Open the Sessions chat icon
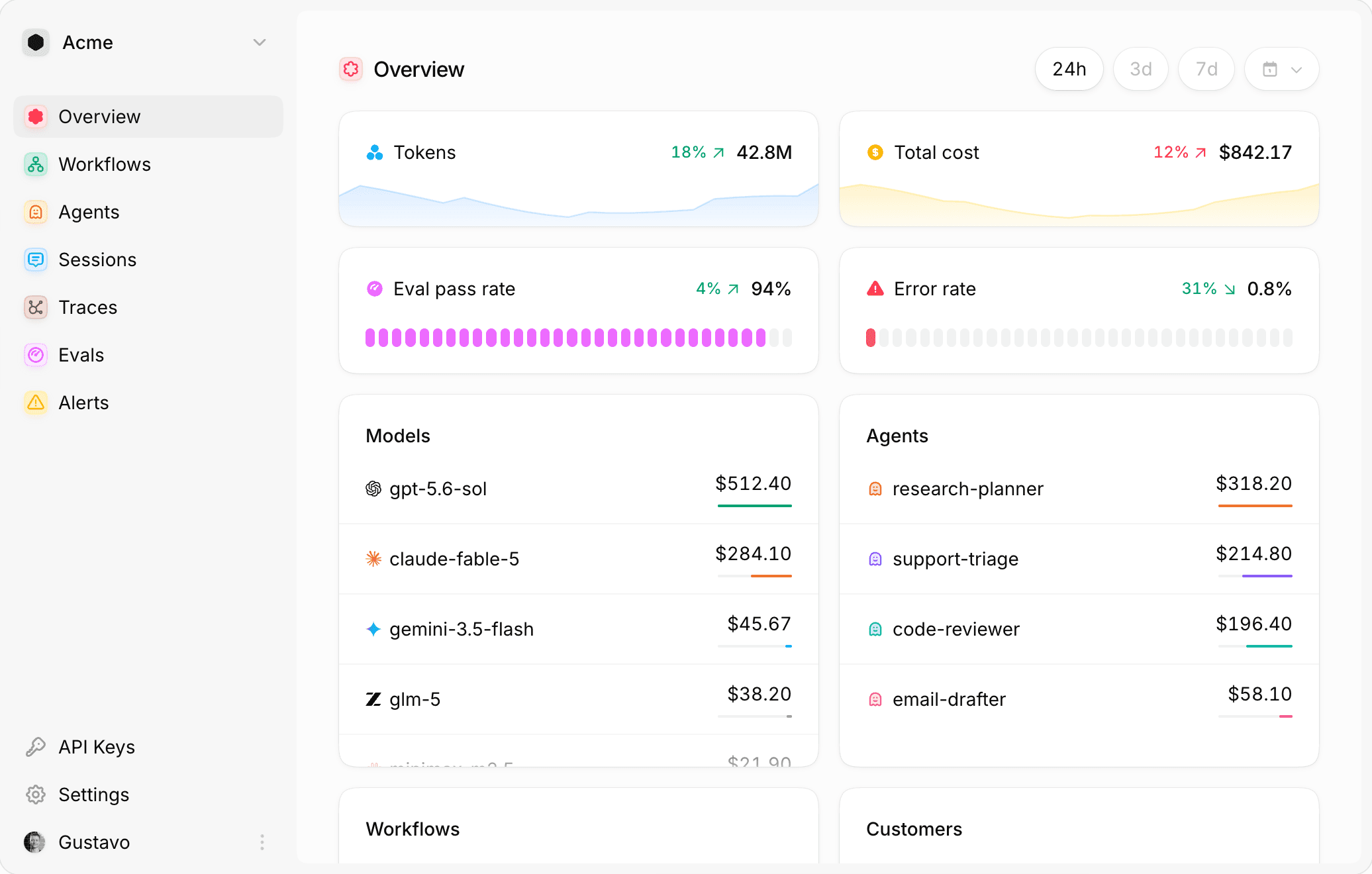This screenshot has width=1372, height=874. point(36,260)
